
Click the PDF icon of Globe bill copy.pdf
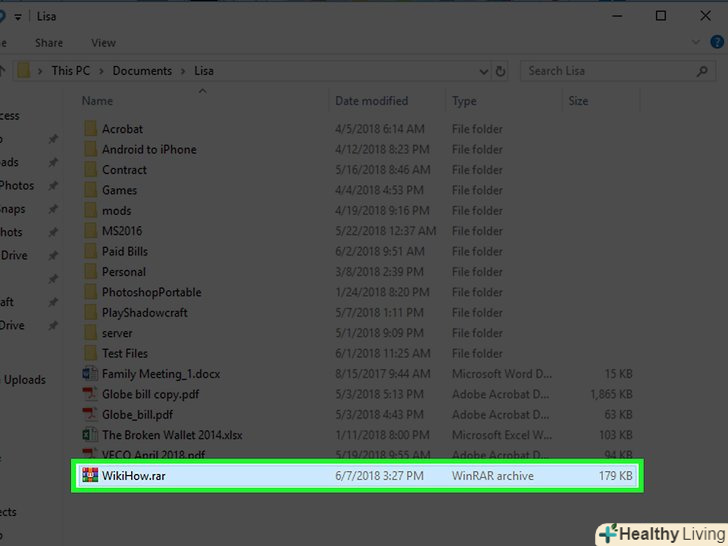90,394
